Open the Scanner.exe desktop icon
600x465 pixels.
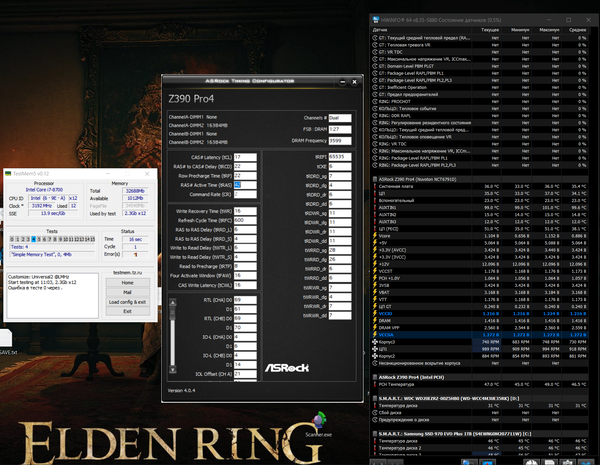point(319,424)
